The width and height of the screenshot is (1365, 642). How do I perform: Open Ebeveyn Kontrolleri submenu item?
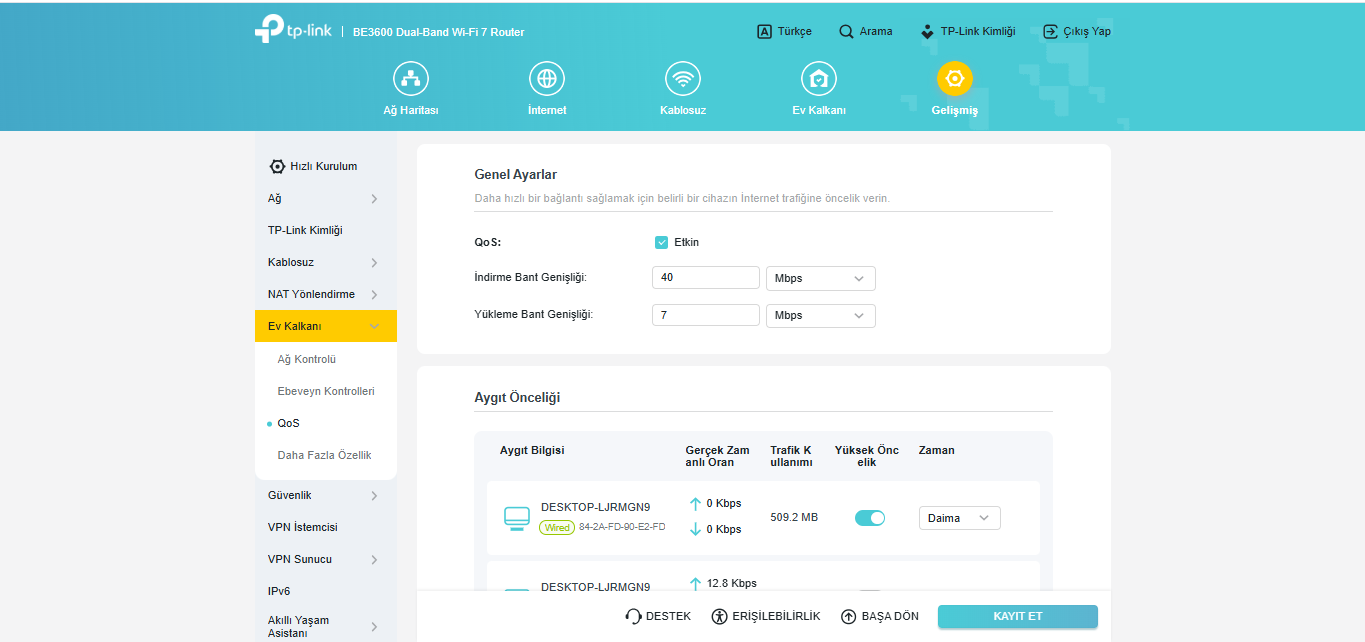(326, 391)
